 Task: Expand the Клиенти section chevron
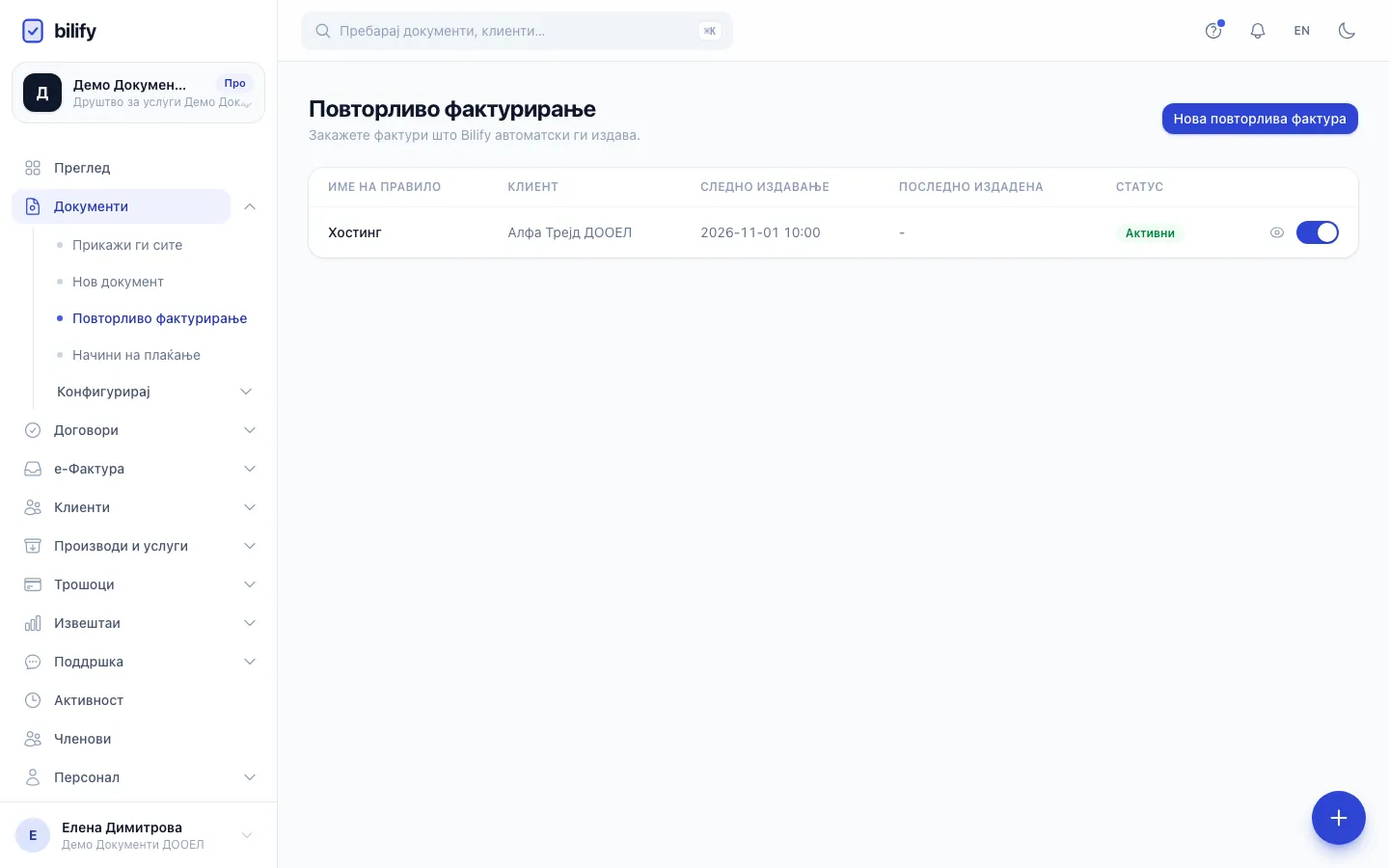tap(250, 507)
